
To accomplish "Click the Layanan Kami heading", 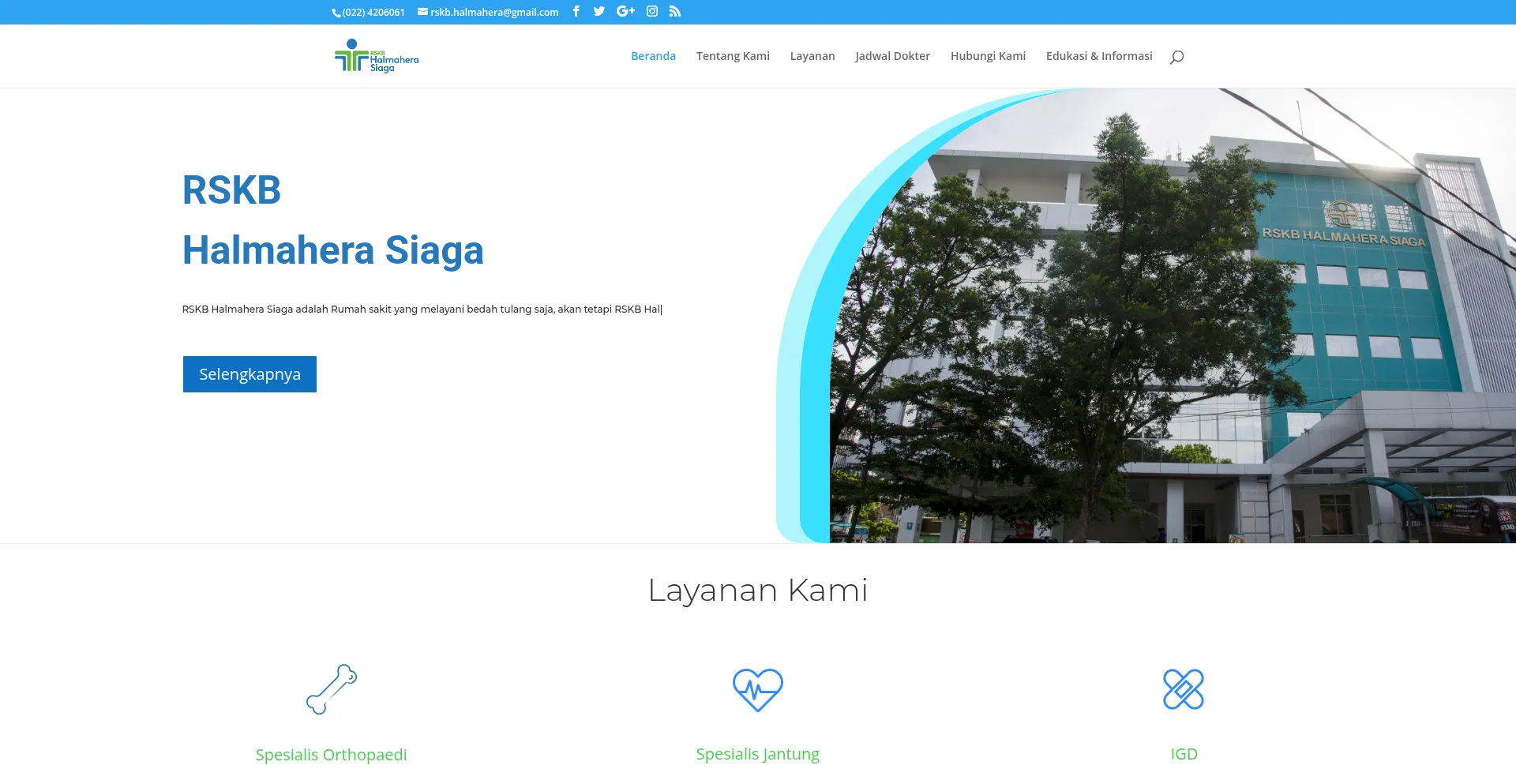I will pos(758,591).
